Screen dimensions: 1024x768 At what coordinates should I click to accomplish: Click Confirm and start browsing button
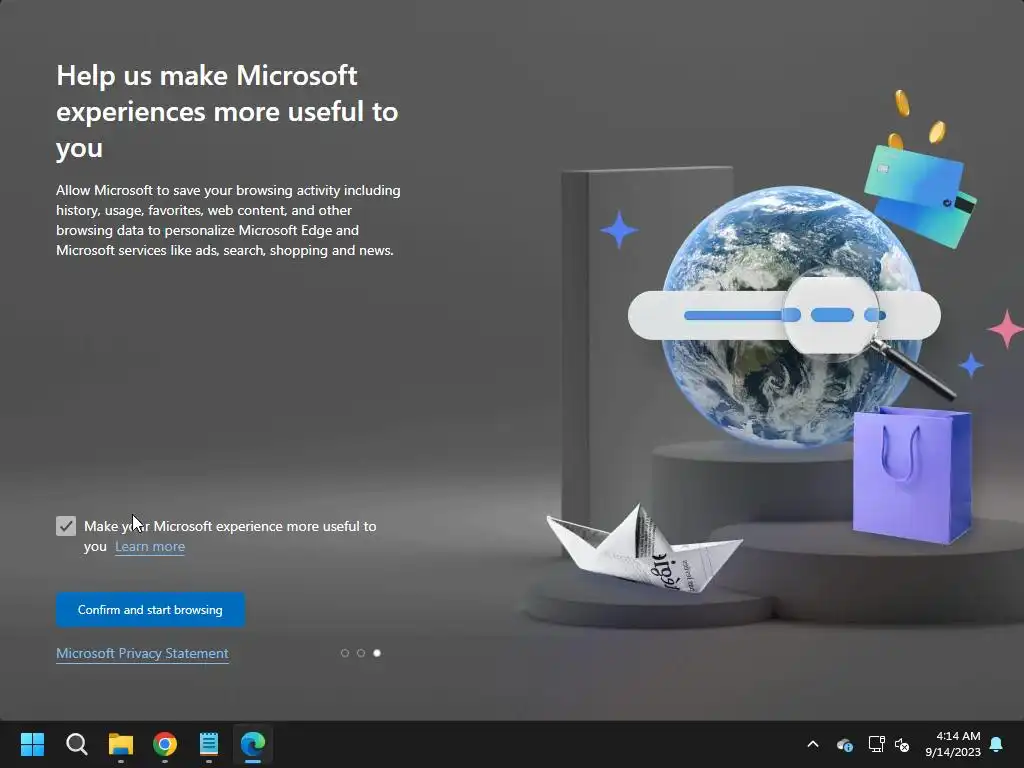pos(150,609)
